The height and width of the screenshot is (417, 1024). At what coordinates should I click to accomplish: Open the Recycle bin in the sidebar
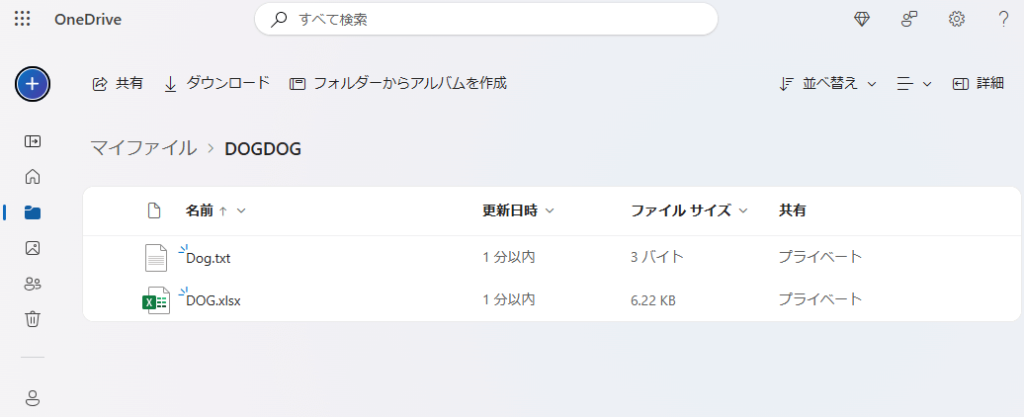pyautogui.click(x=32, y=319)
